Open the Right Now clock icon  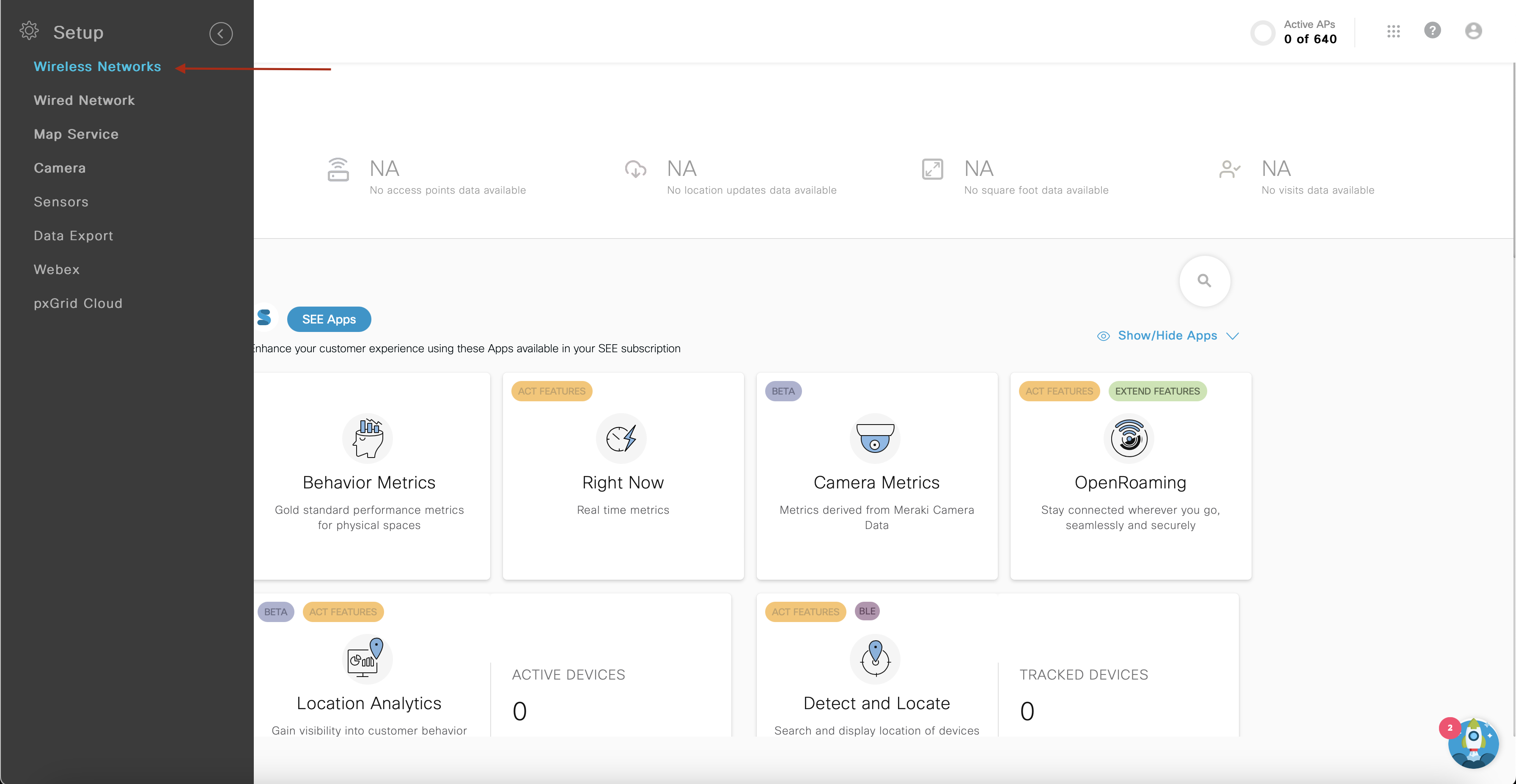(x=621, y=438)
